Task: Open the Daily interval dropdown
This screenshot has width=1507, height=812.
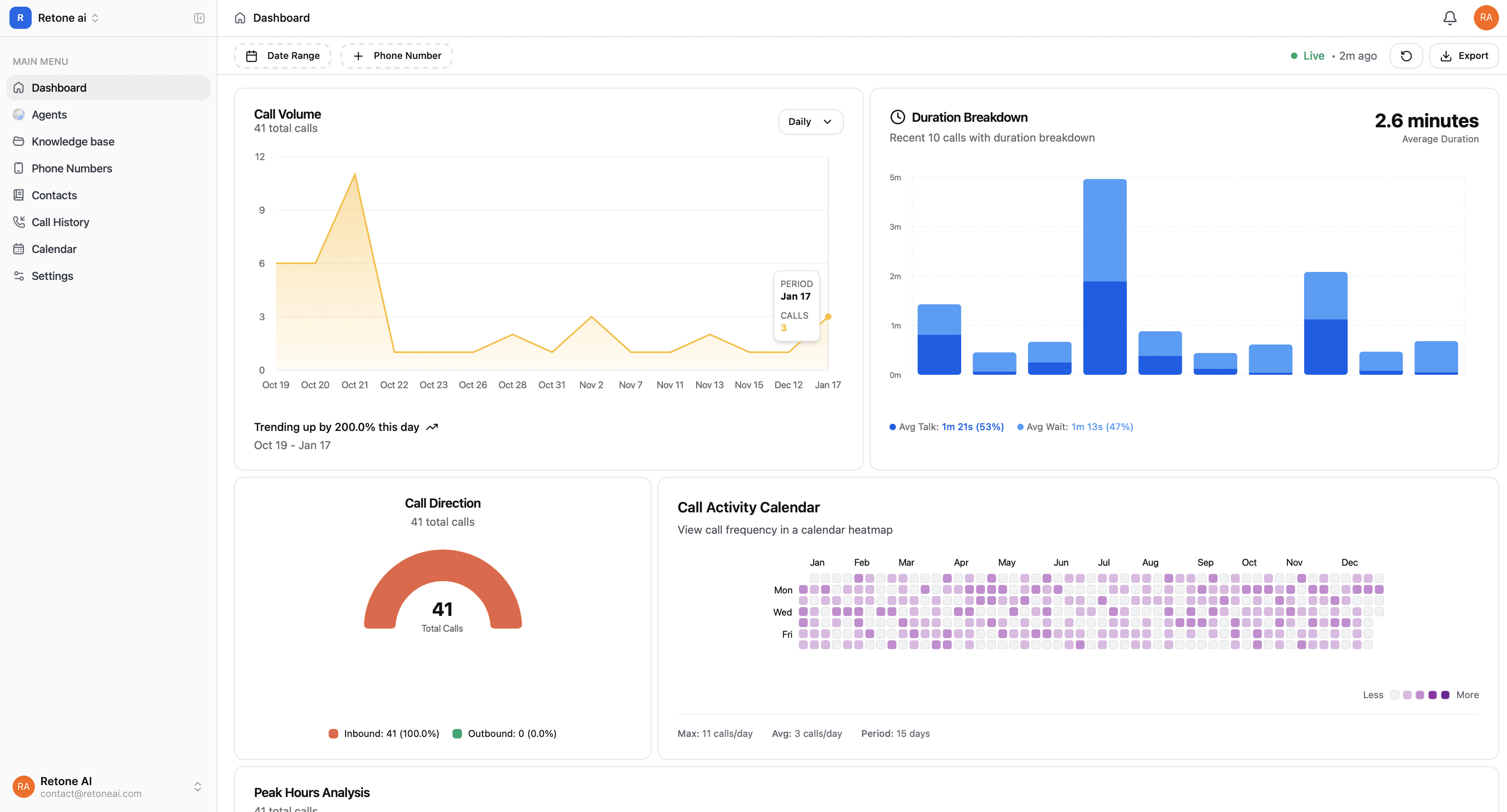Action: click(x=810, y=122)
